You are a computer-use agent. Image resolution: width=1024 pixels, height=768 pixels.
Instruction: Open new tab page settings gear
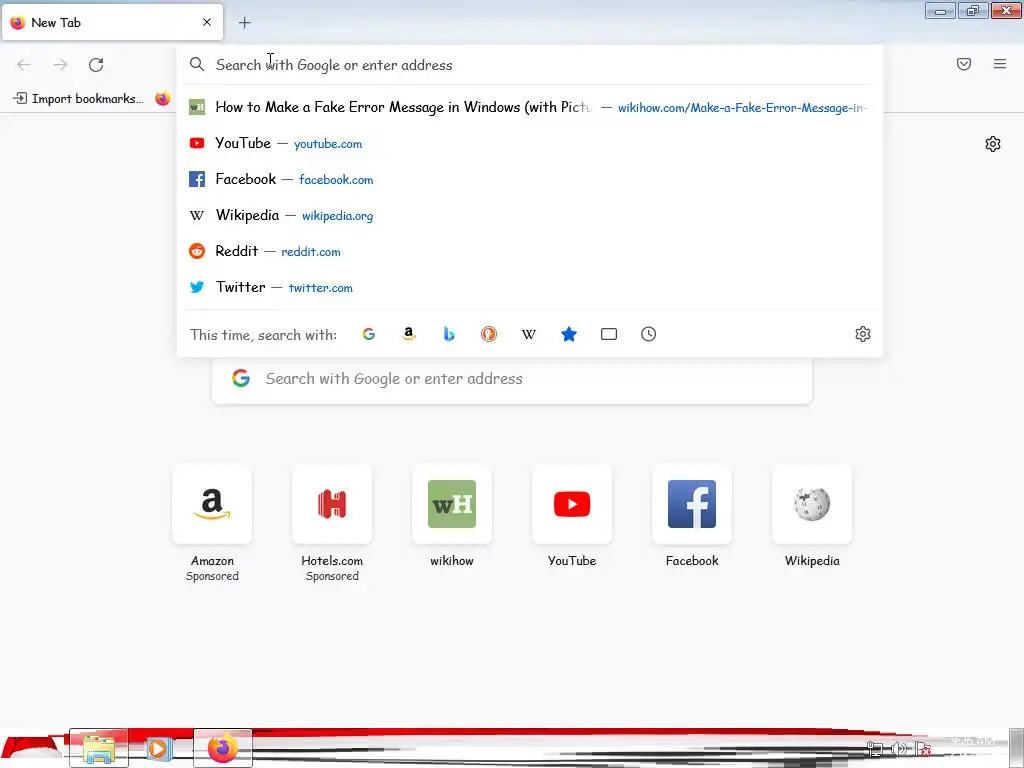[x=993, y=144]
